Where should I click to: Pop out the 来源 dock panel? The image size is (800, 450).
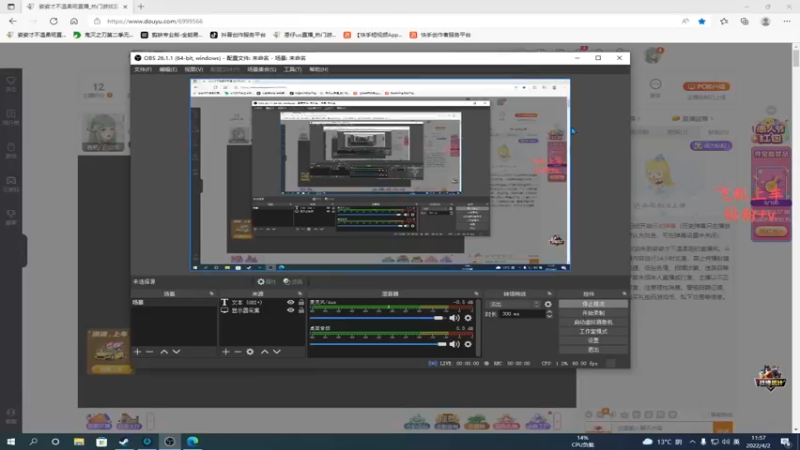point(299,294)
